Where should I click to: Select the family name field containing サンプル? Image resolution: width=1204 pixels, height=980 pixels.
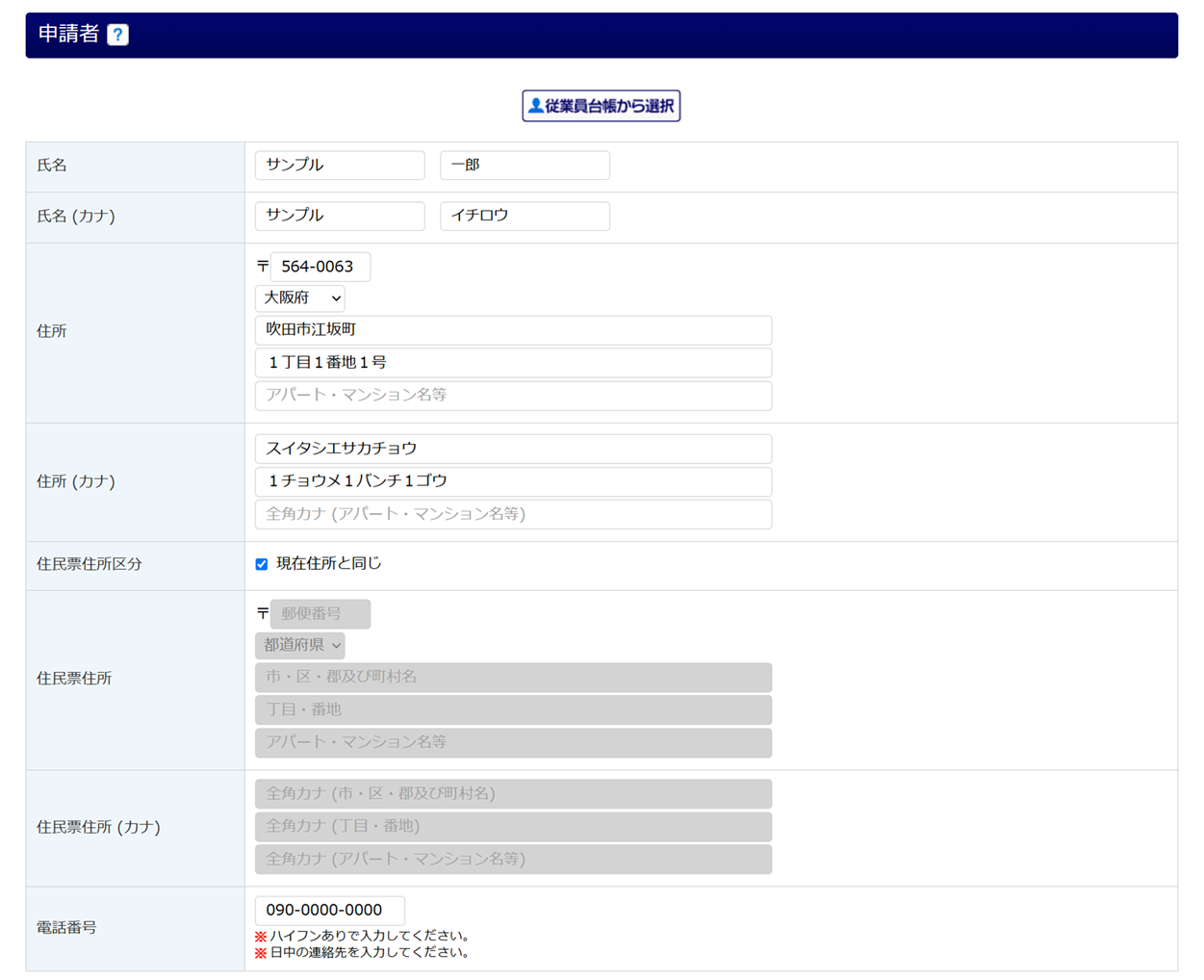click(x=340, y=165)
